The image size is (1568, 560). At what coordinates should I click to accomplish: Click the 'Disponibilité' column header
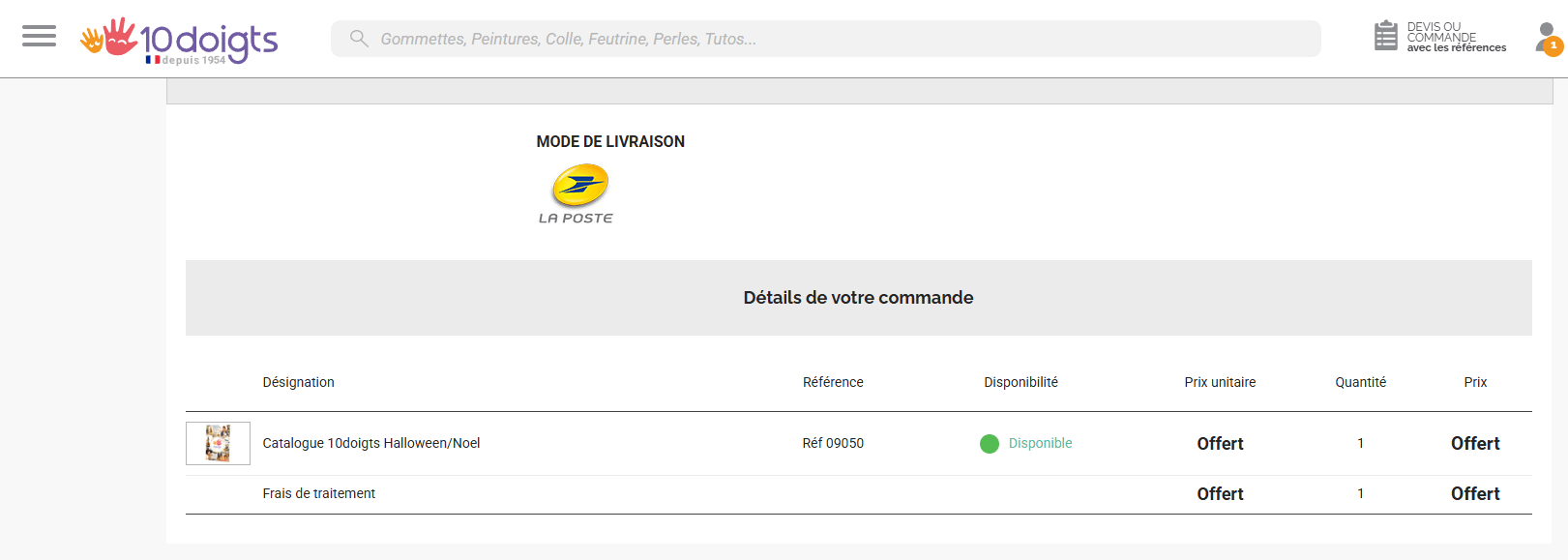tap(1021, 382)
